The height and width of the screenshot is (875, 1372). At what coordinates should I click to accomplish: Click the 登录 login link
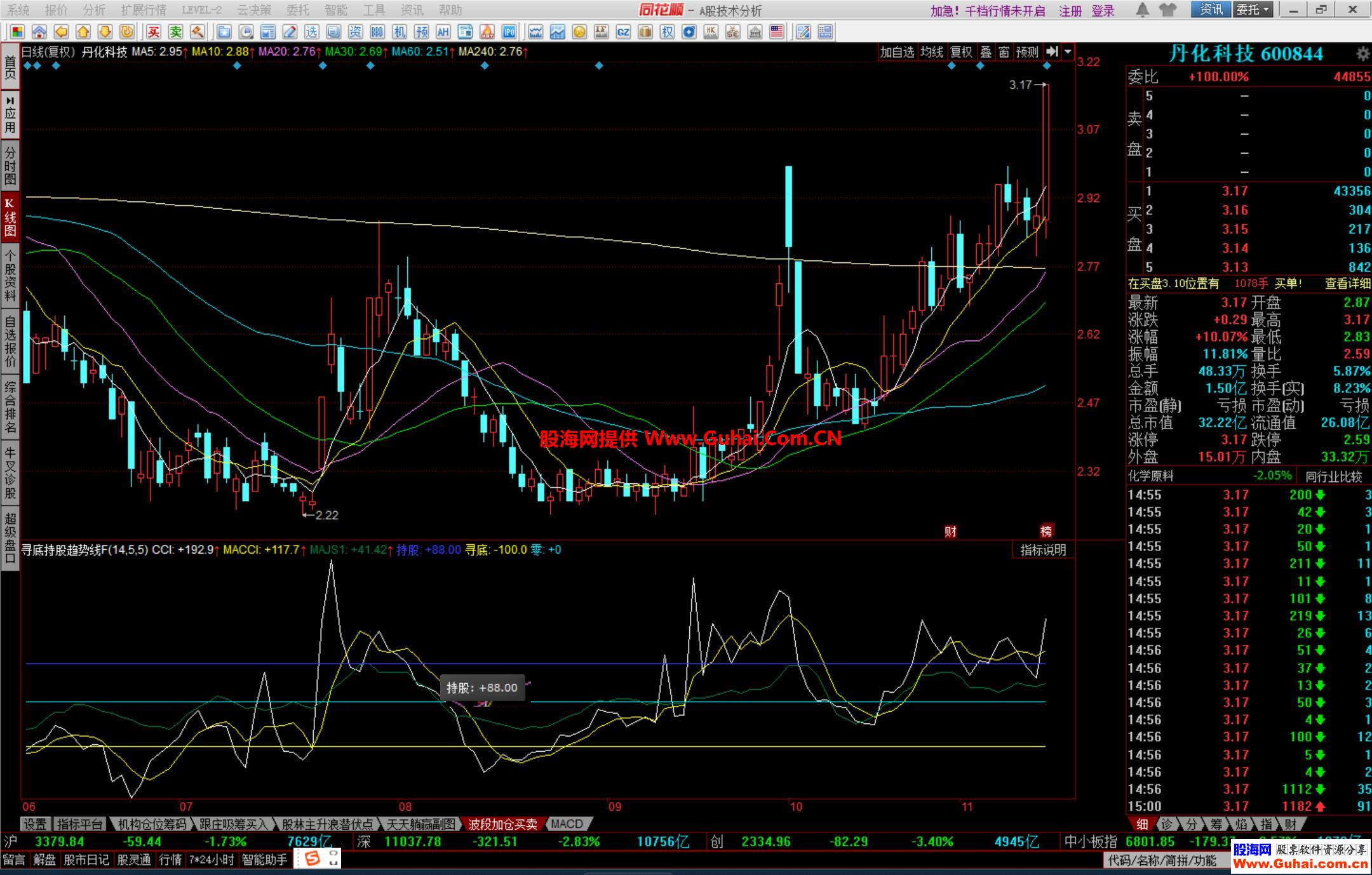[1103, 10]
